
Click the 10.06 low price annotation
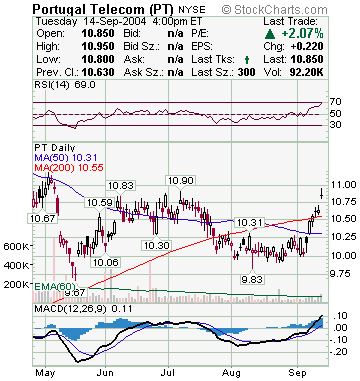point(105,263)
